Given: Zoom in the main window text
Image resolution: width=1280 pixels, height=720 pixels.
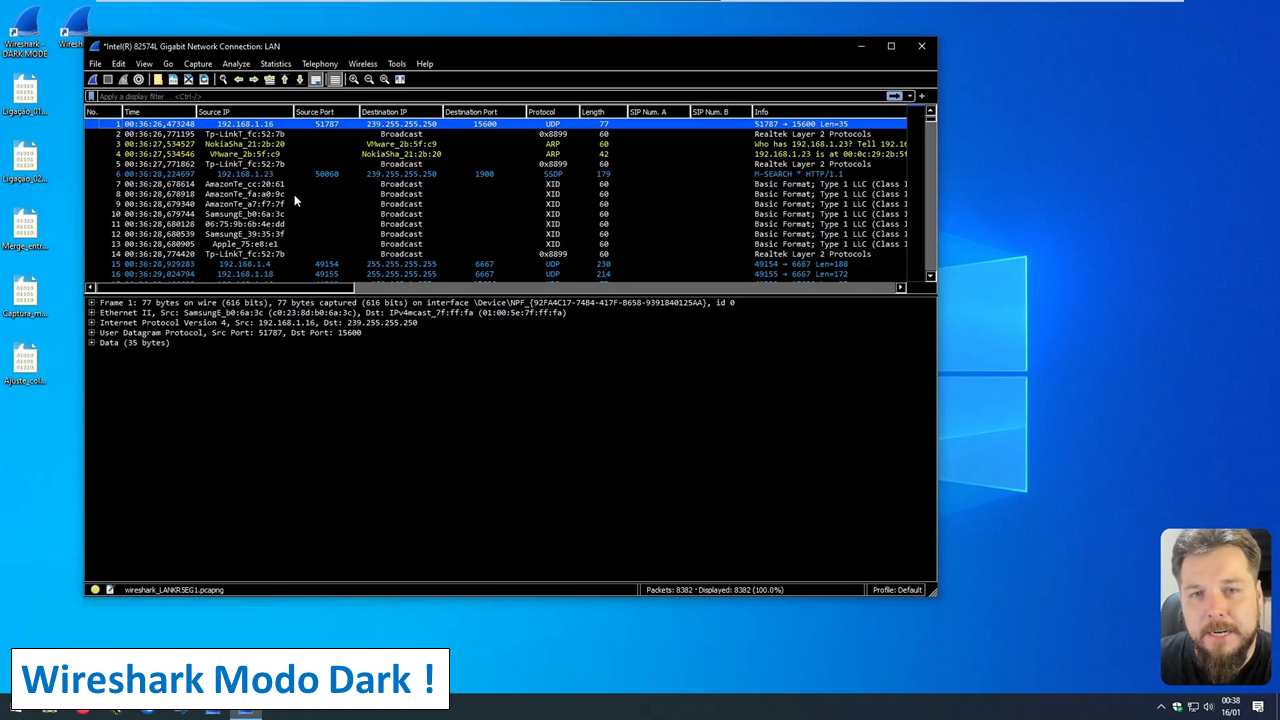Looking at the screenshot, I should point(354,80).
